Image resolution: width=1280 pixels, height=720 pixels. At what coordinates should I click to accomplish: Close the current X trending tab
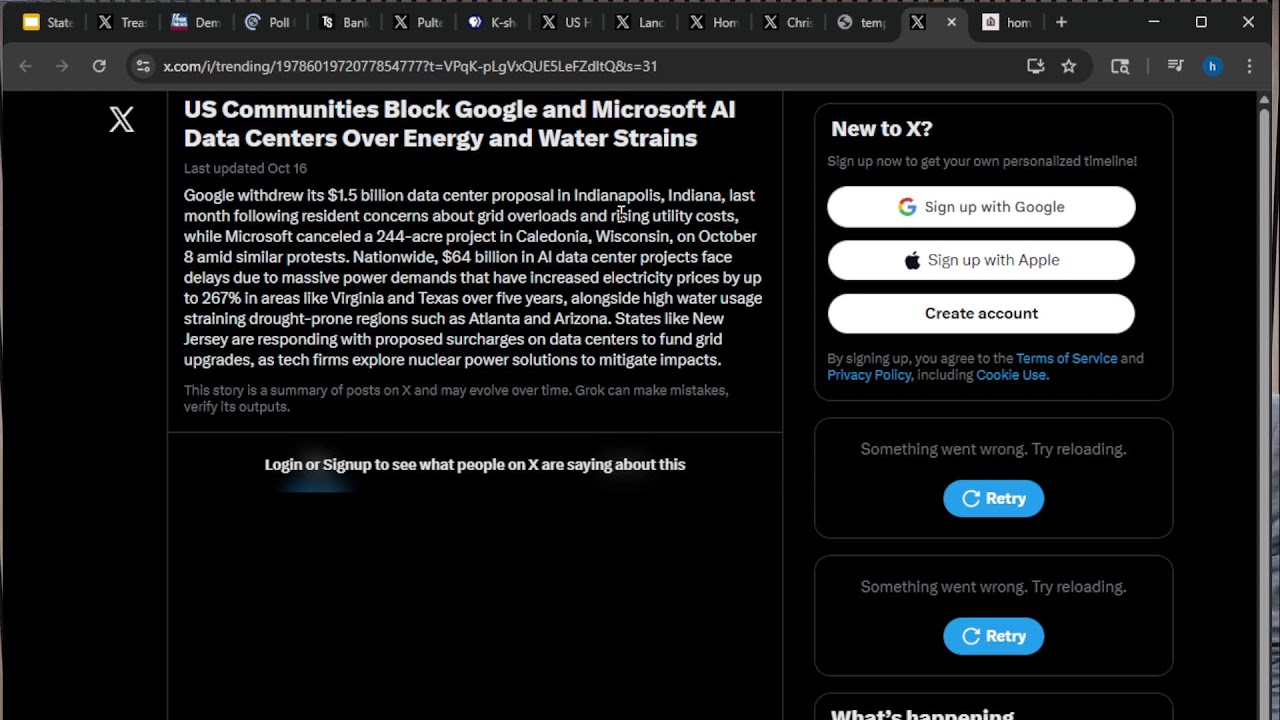point(951,22)
